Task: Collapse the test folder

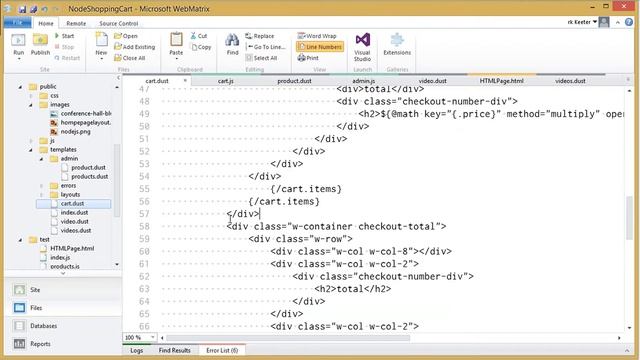Action: (x=20, y=240)
